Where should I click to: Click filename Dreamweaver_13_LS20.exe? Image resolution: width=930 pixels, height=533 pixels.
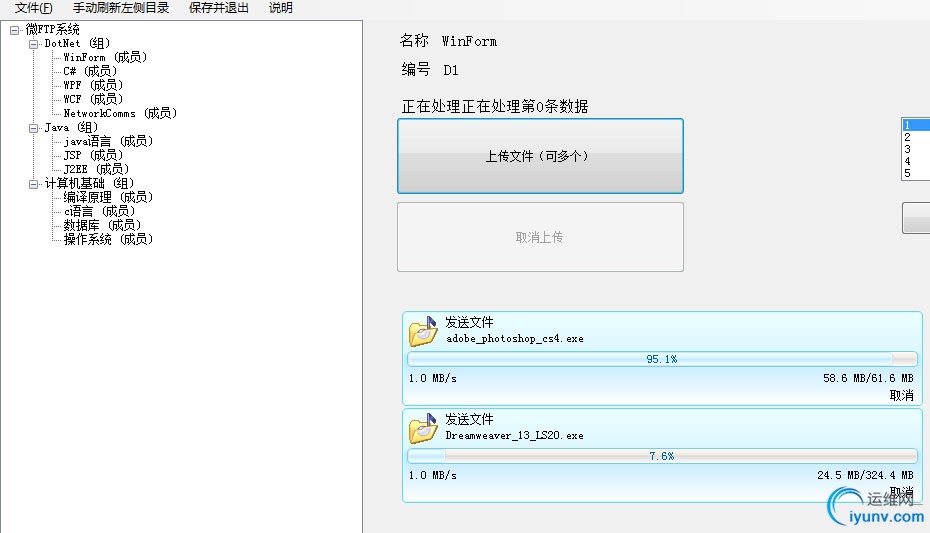click(x=515, y=436)
